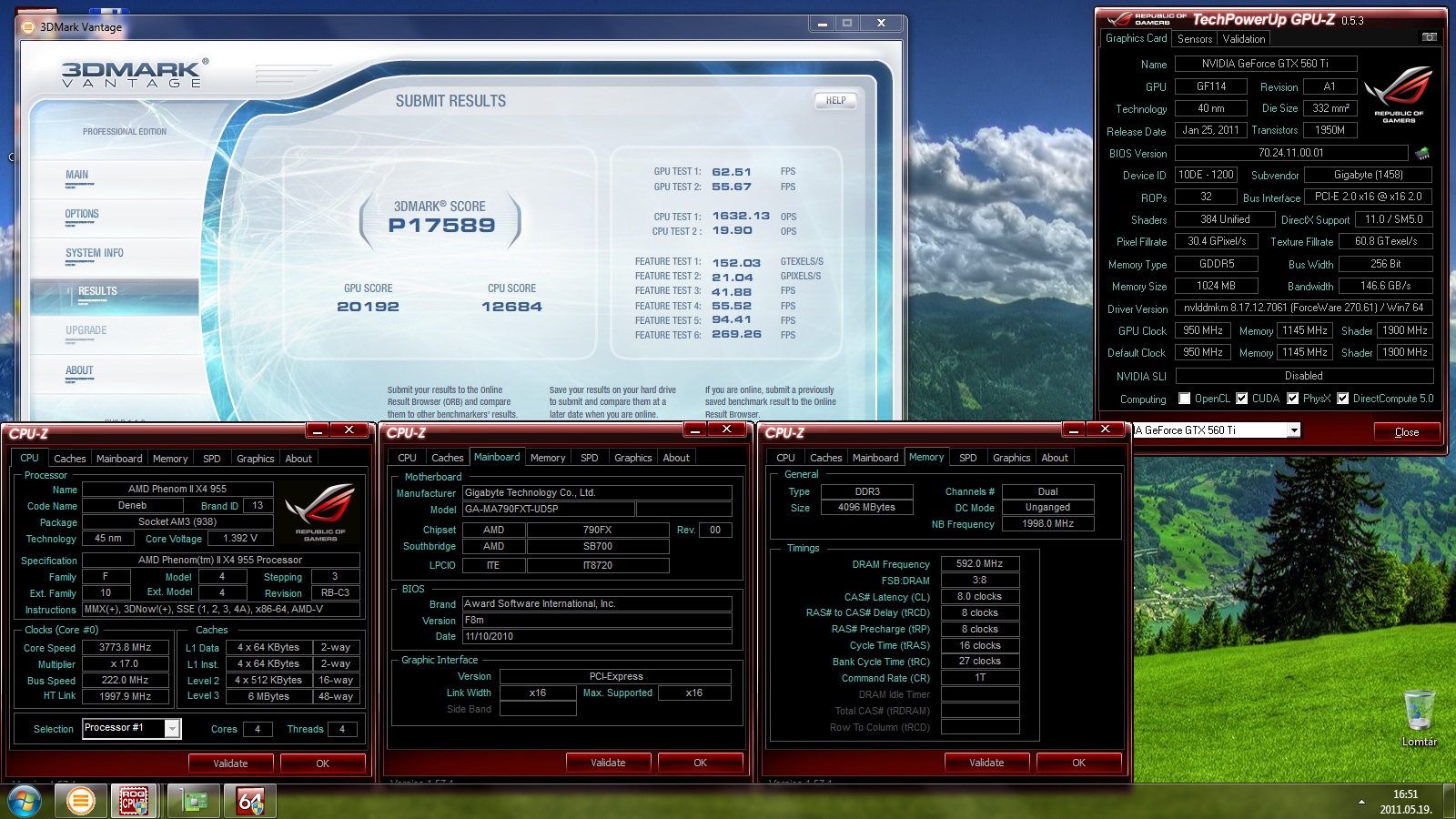This screenshot has width=1456, height=819.
Task: Click the GPU-Z screenshot camera icon
Action: point(1430,37)
